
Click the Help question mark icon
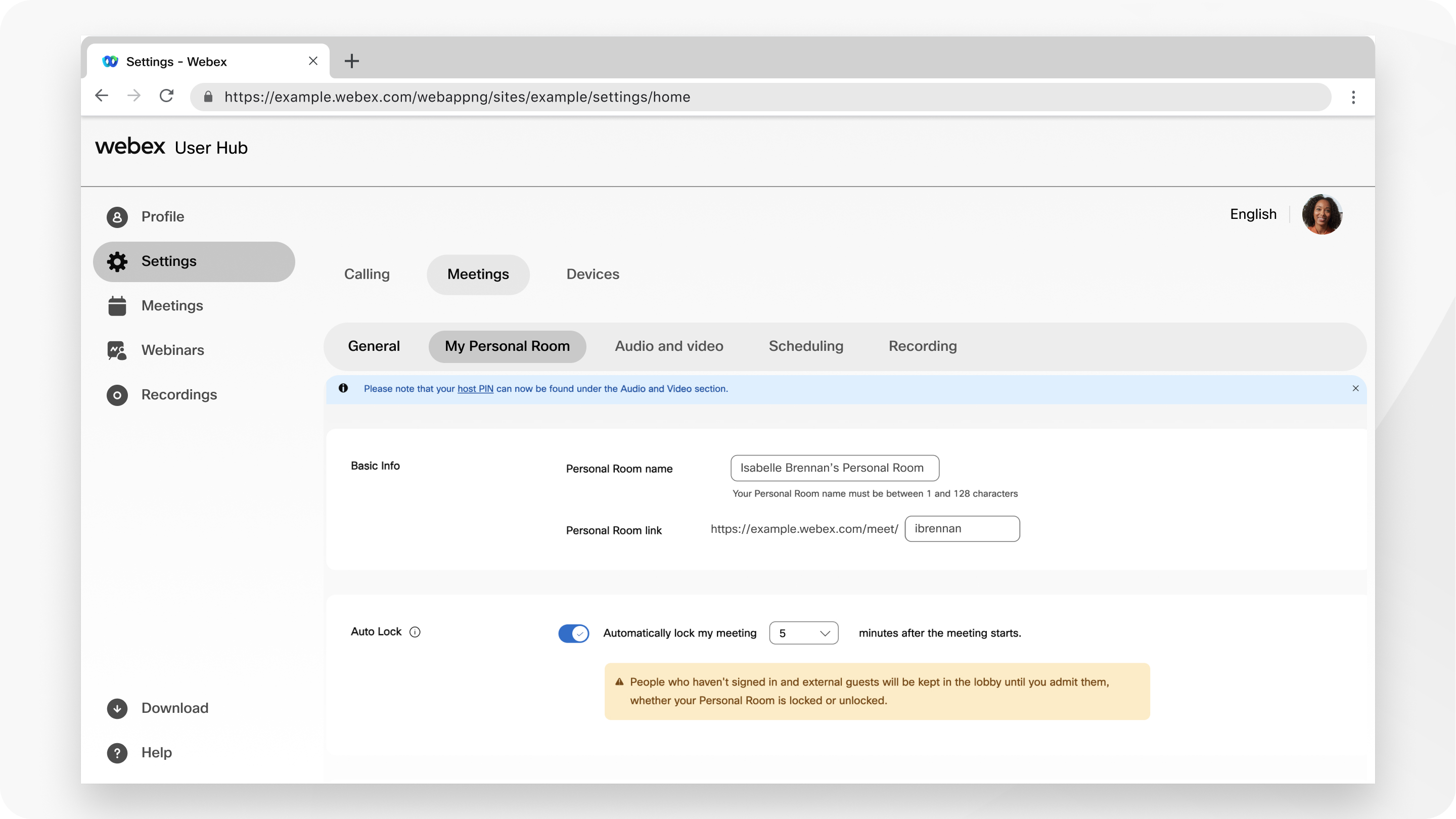tap(117, 752)
